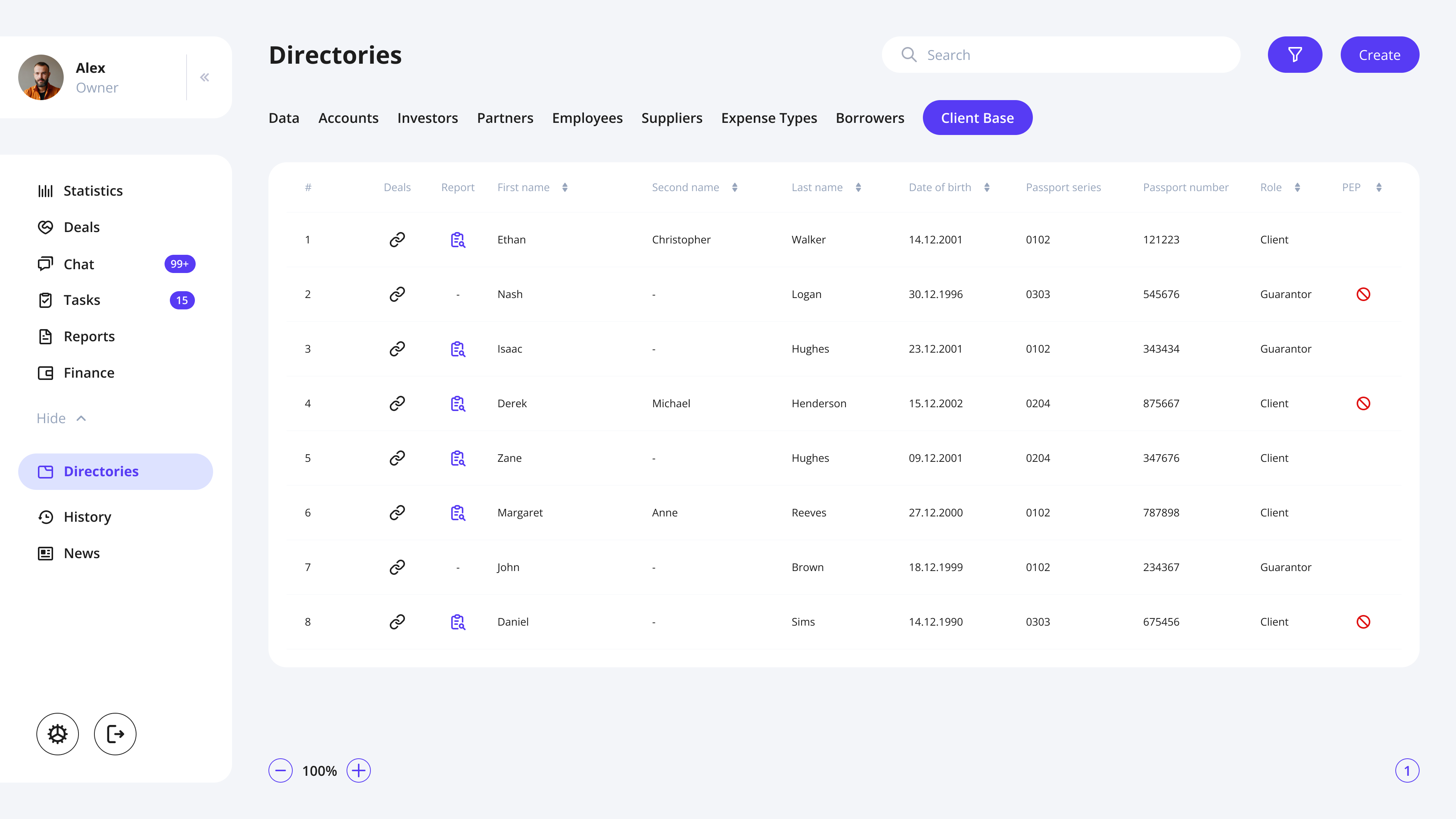Image resolution: width=1456 pixels, height=819 pixels.
Task: Open Chat from sidebar menu
Action: click(x=78, y=264)
